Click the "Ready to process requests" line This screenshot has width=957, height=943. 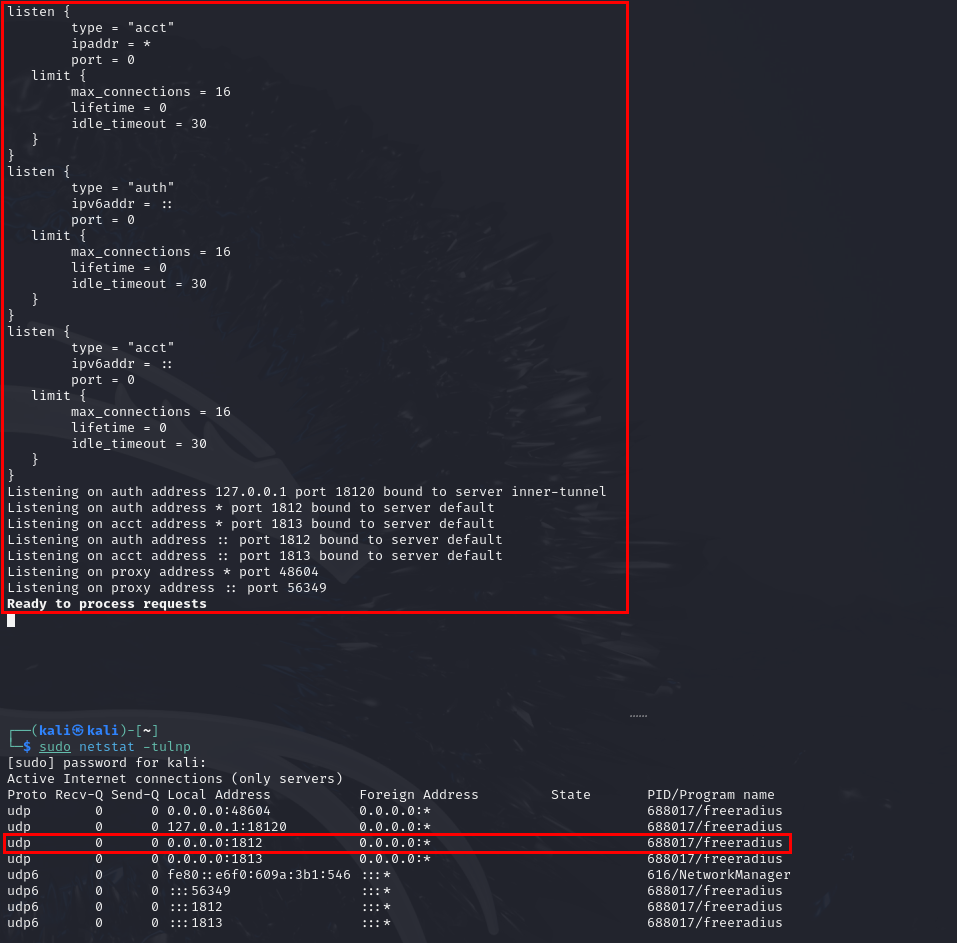(x=106, y=604)
